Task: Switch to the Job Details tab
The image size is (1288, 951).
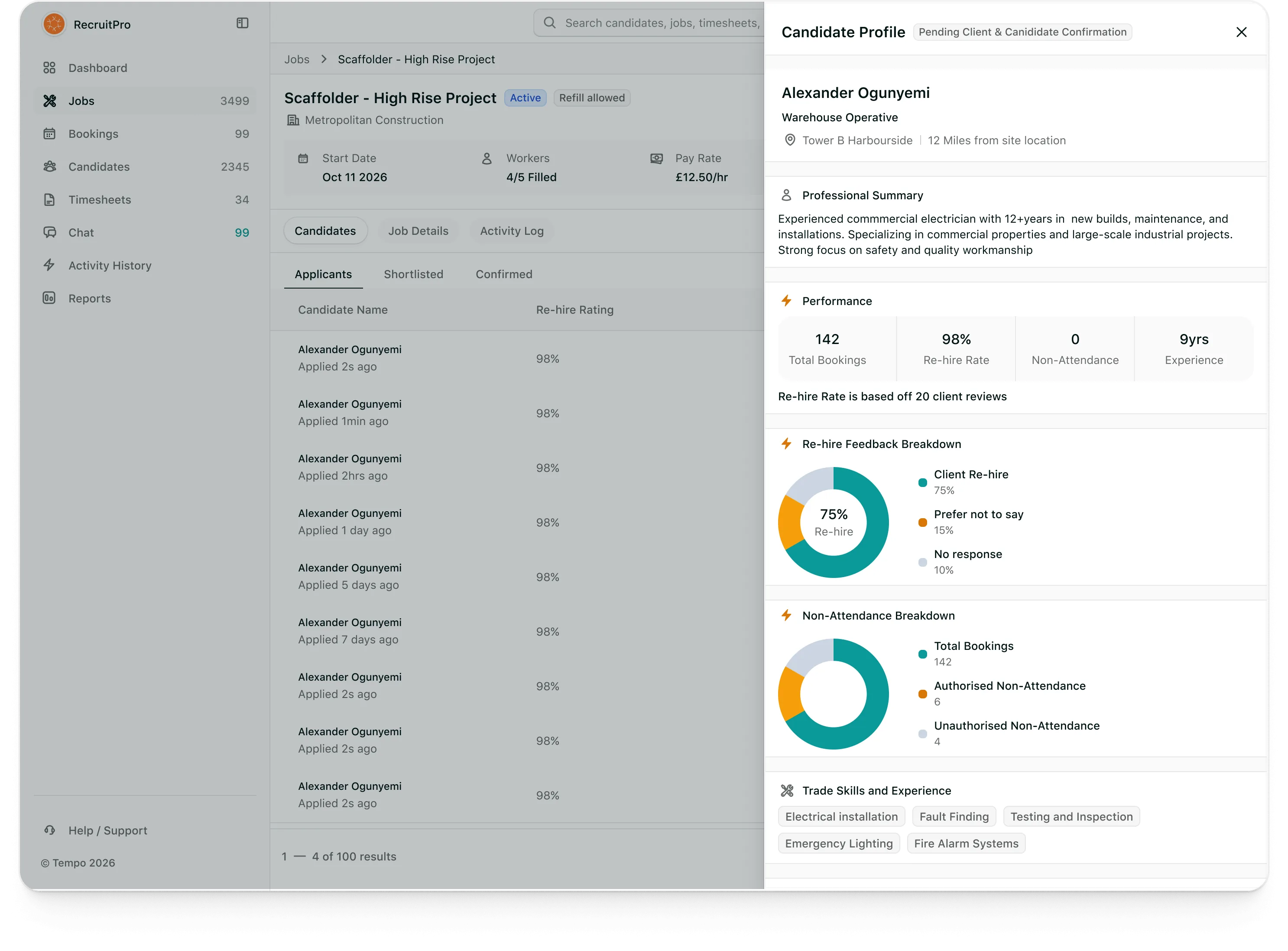Action: (418, 231)
